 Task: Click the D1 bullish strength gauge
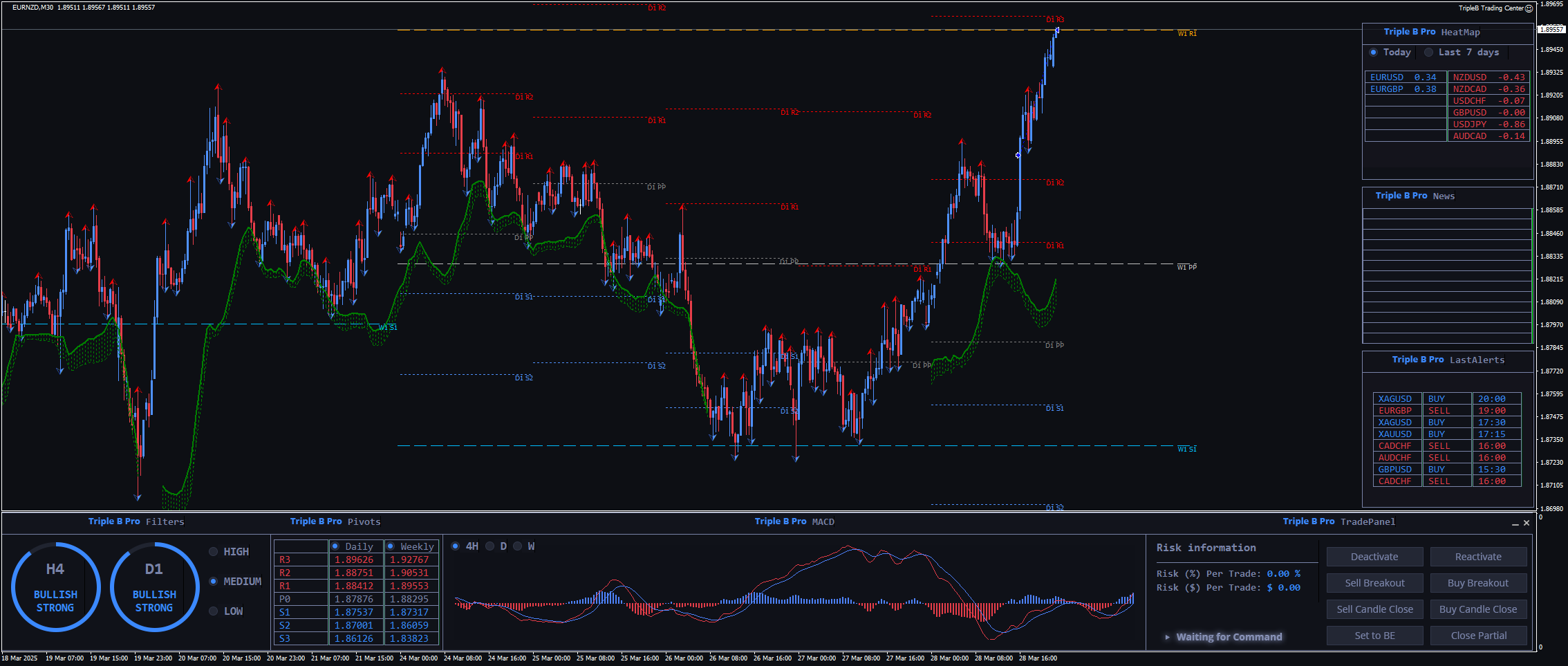pos(154,587)
